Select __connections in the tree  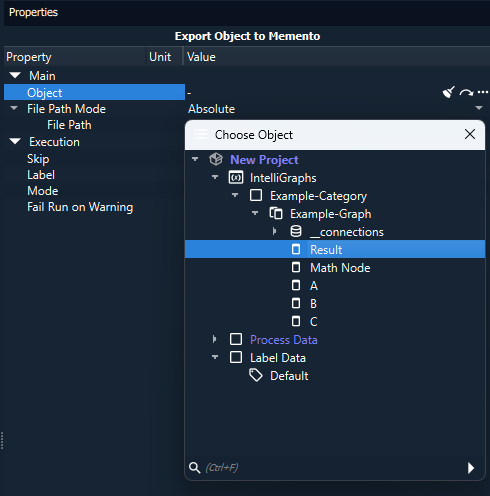[x=347, y=232]
